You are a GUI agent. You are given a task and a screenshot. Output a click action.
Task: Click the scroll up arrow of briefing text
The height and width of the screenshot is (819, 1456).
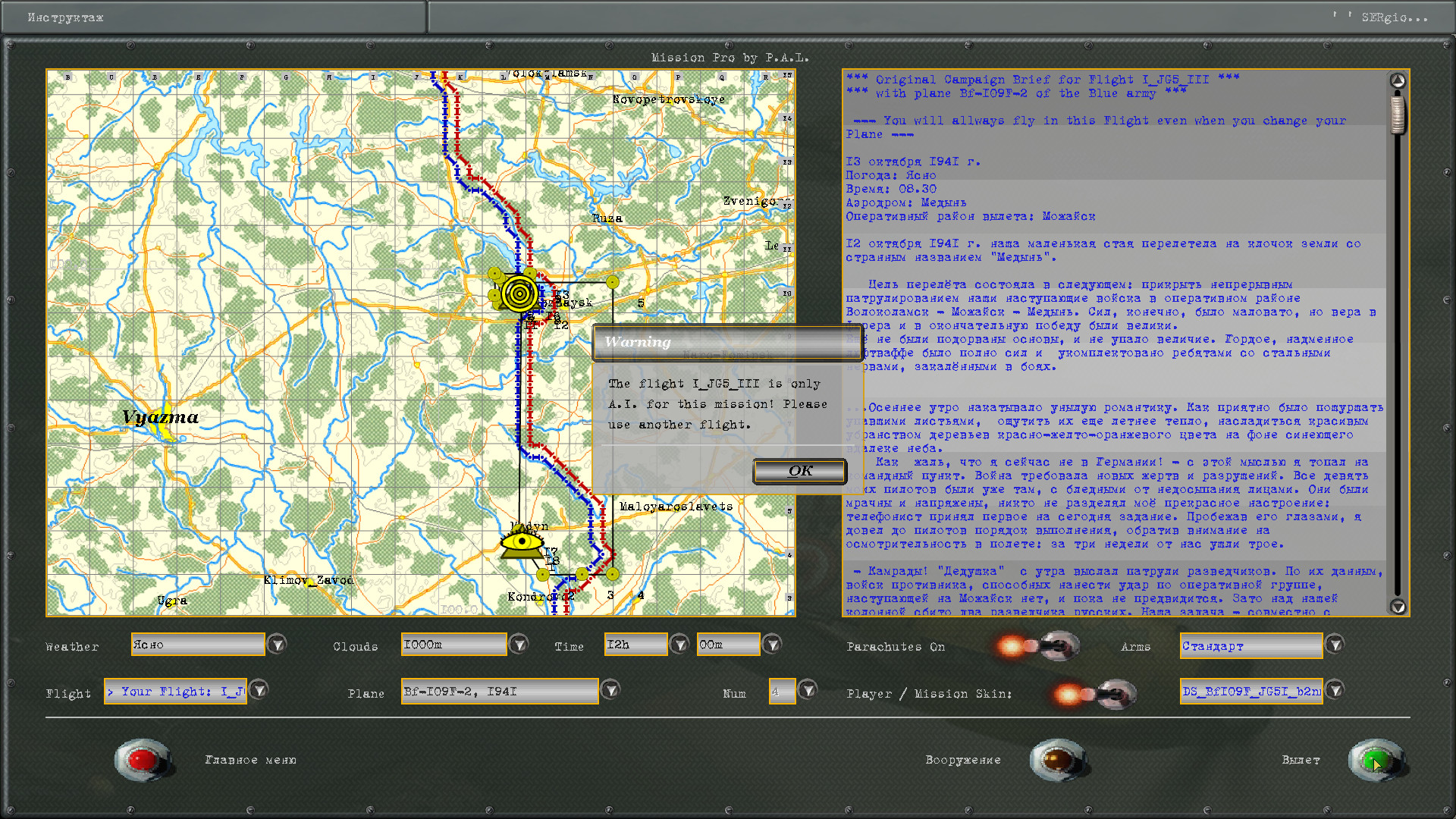(1398, 80)
